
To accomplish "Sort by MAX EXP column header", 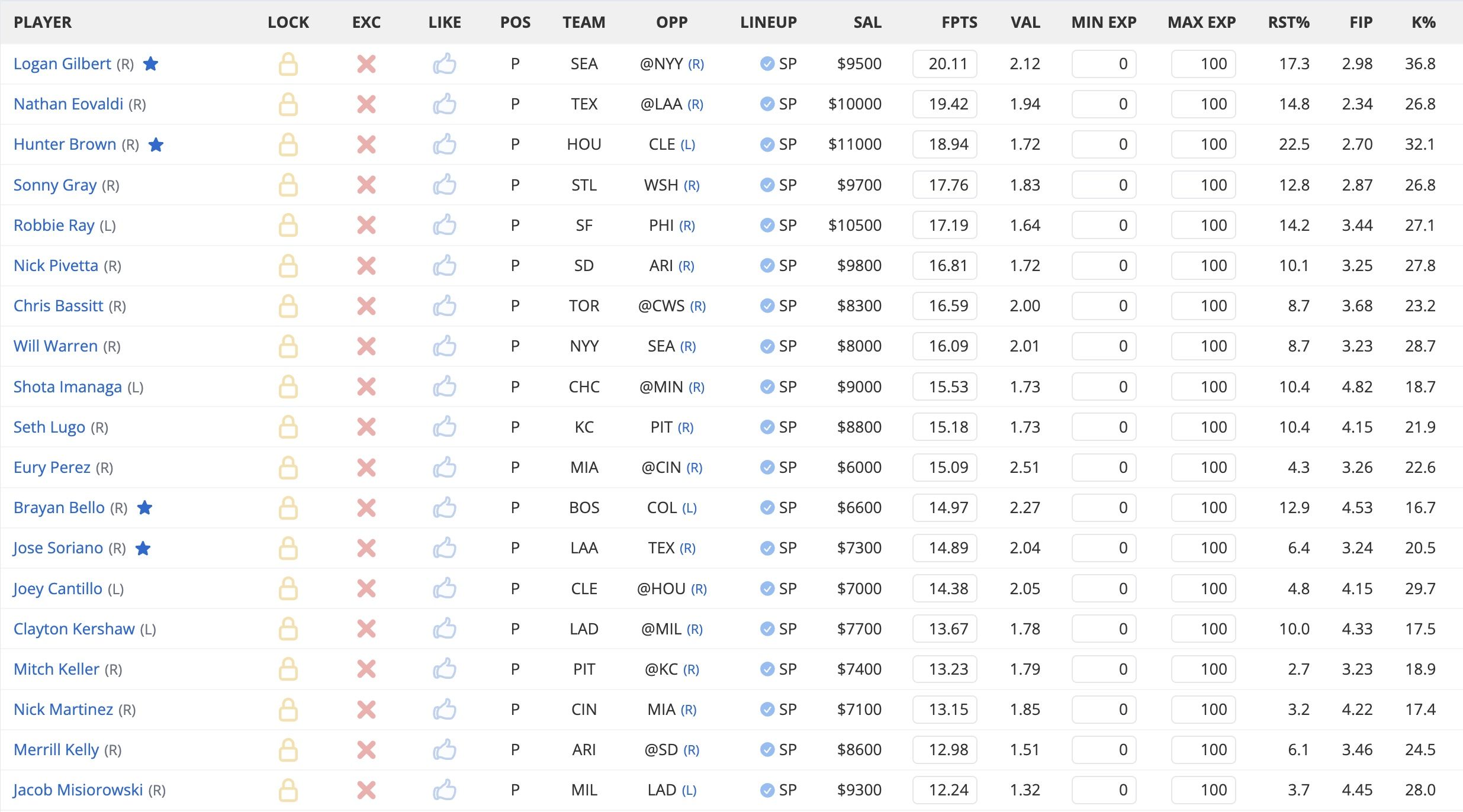I will tap(1201, 22).
